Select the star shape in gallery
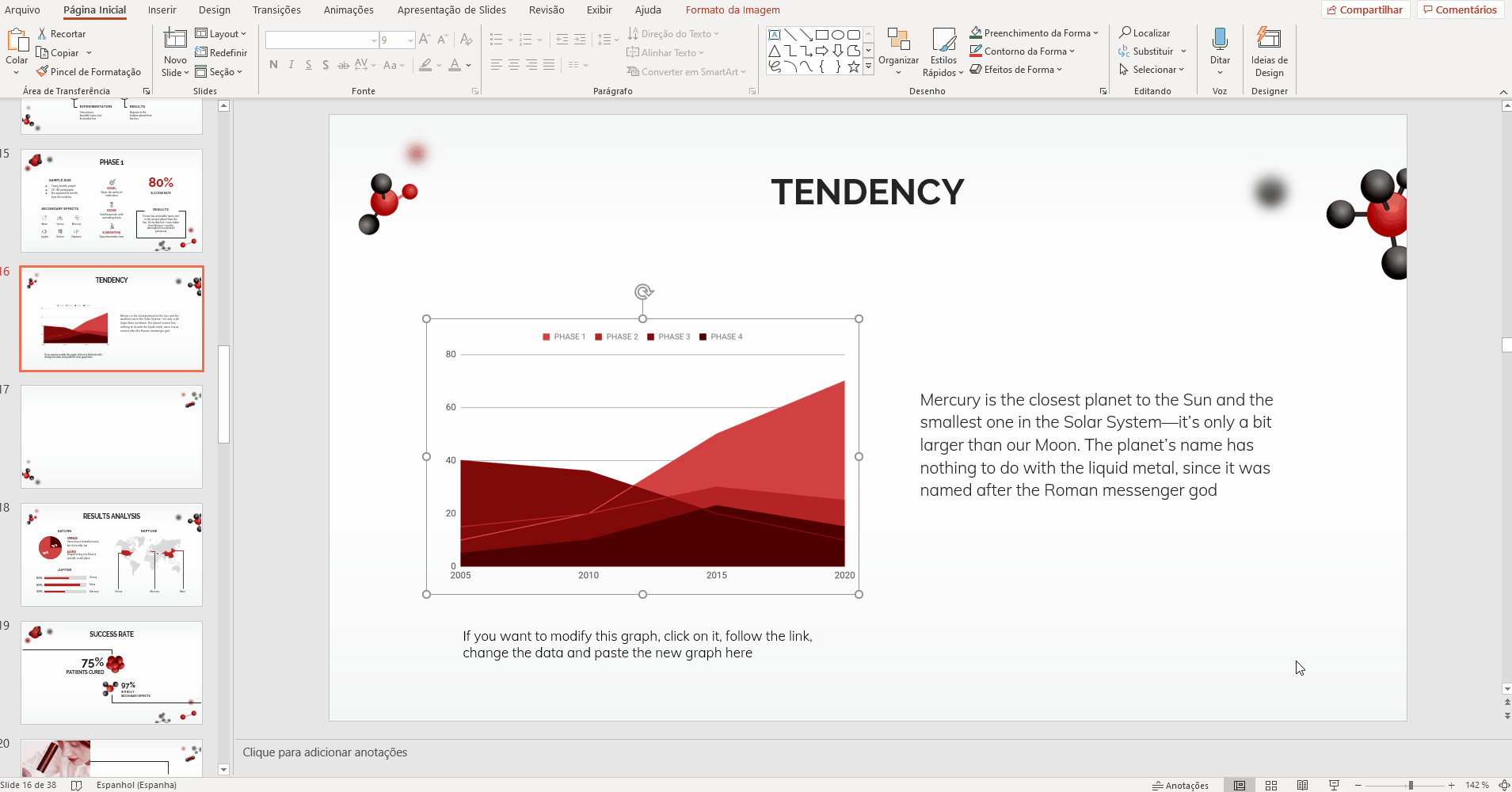1512x792 pixels. [x=854, y=67]
